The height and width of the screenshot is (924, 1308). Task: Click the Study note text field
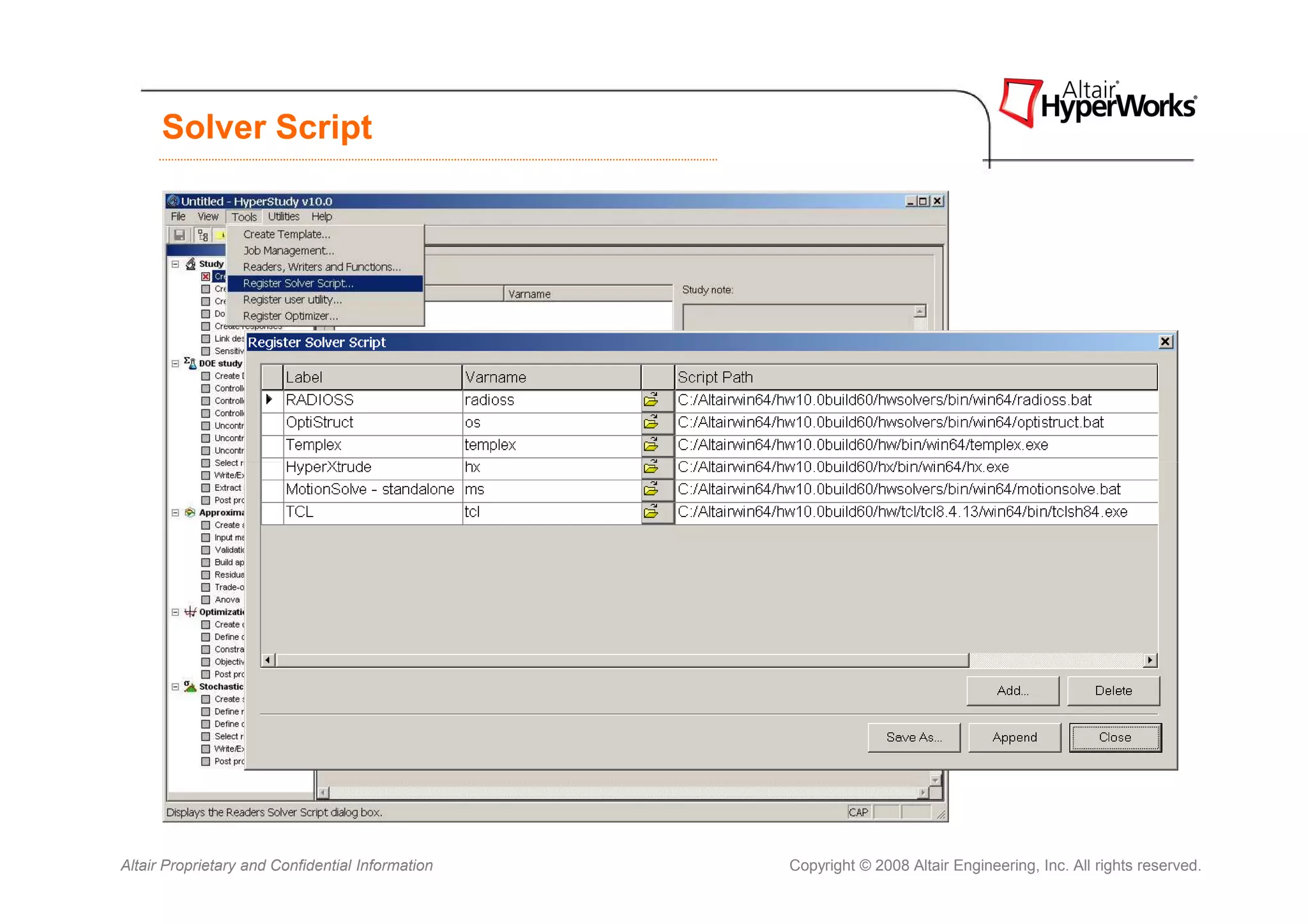pyautogui.click(x=798, y=317)
